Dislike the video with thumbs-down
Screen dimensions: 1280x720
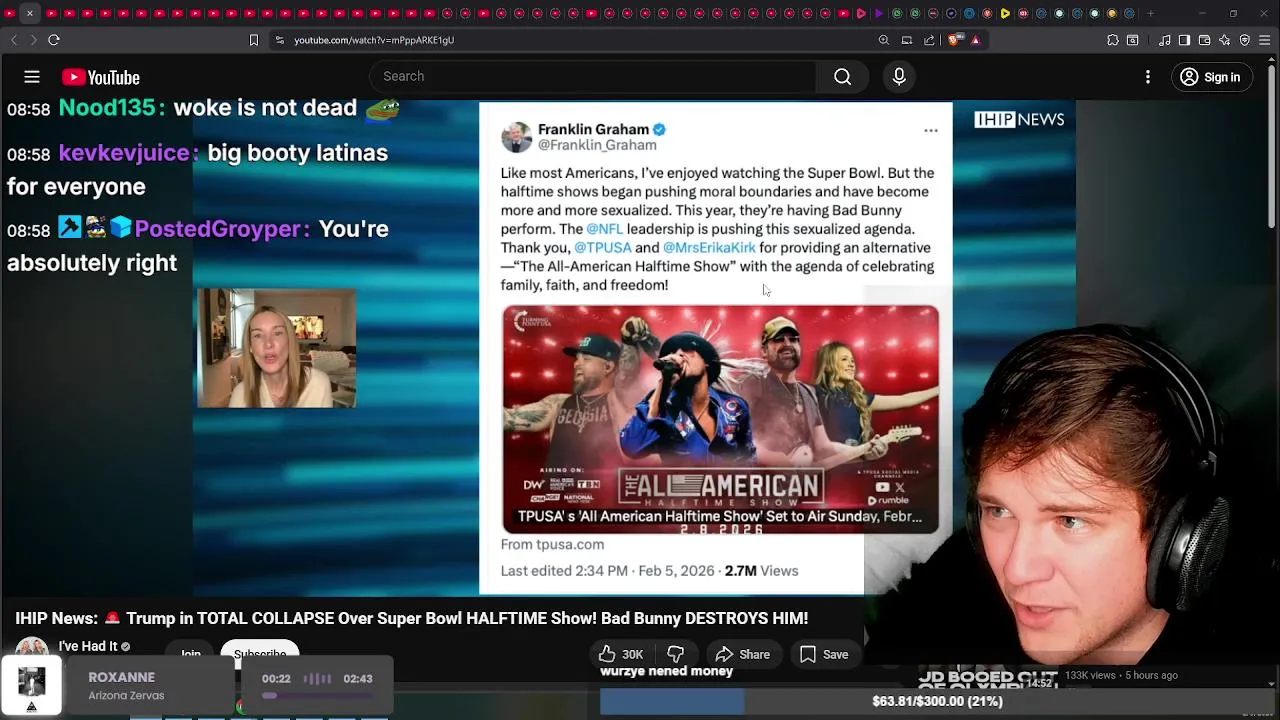click(676, 654)
